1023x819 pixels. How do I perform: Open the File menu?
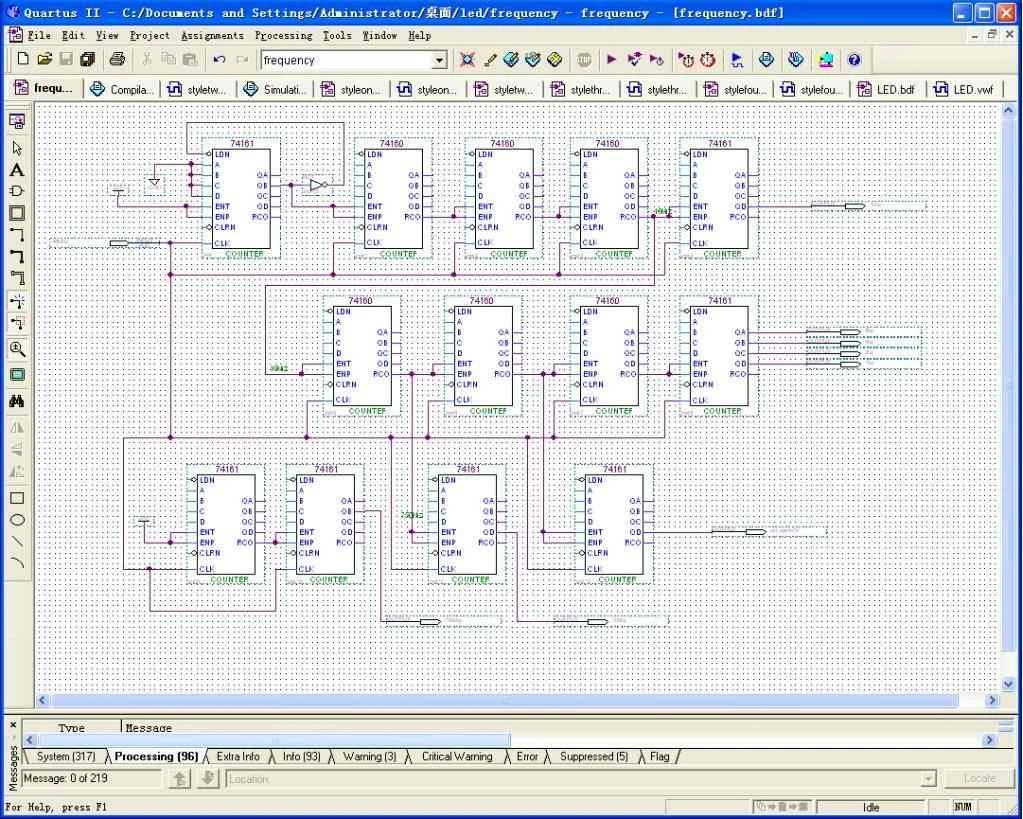pyautogui.click(x=38, y=35)
